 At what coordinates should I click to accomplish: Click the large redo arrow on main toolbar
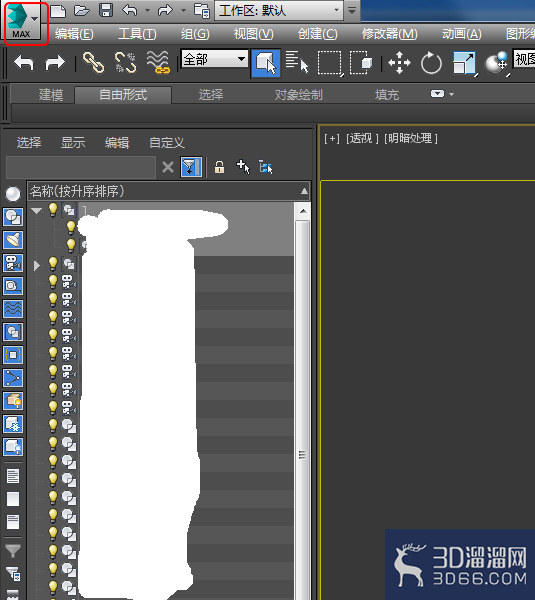tap(55, 62)
